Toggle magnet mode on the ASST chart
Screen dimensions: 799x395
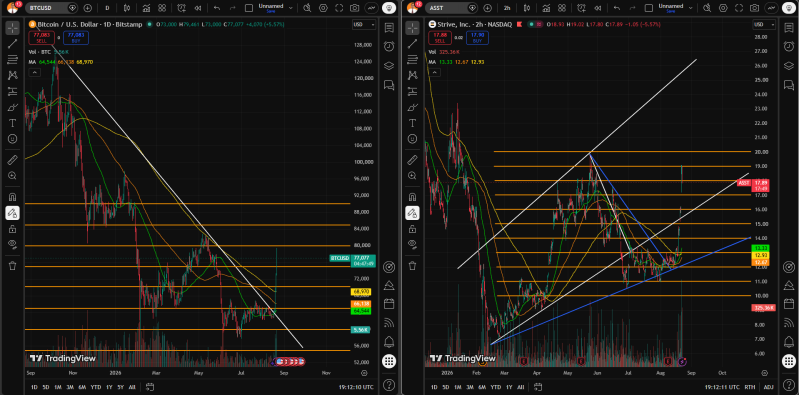pyautogui.click(x=412, y=197)
